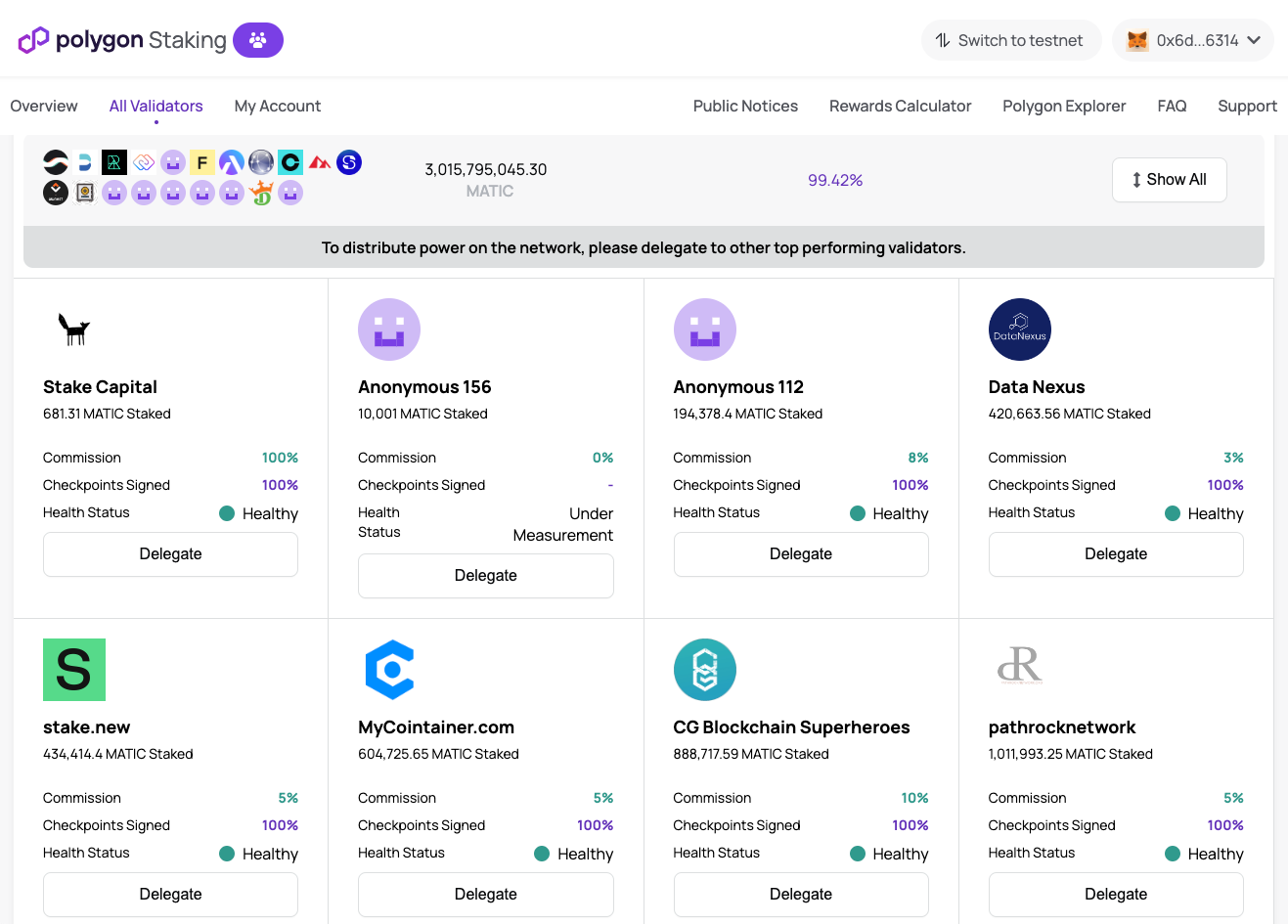Click the vault safe validator icon
The image size is (1288, 924).
(x=85, y=193)
